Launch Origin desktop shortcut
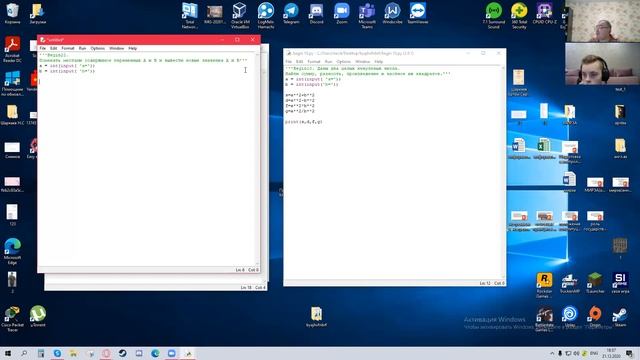Image resolution: width=640 pixels, height=360 pixels. (x=595, y=316)
